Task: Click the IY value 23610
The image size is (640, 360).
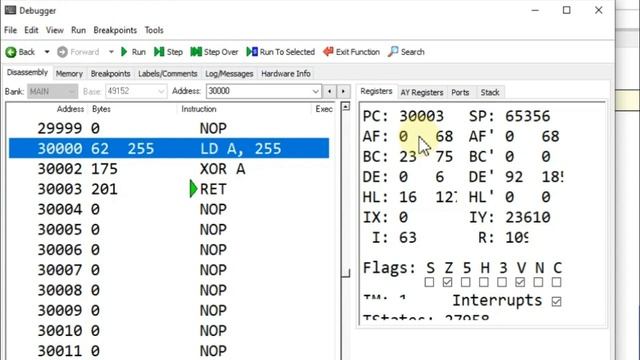Action: [527, 218]
